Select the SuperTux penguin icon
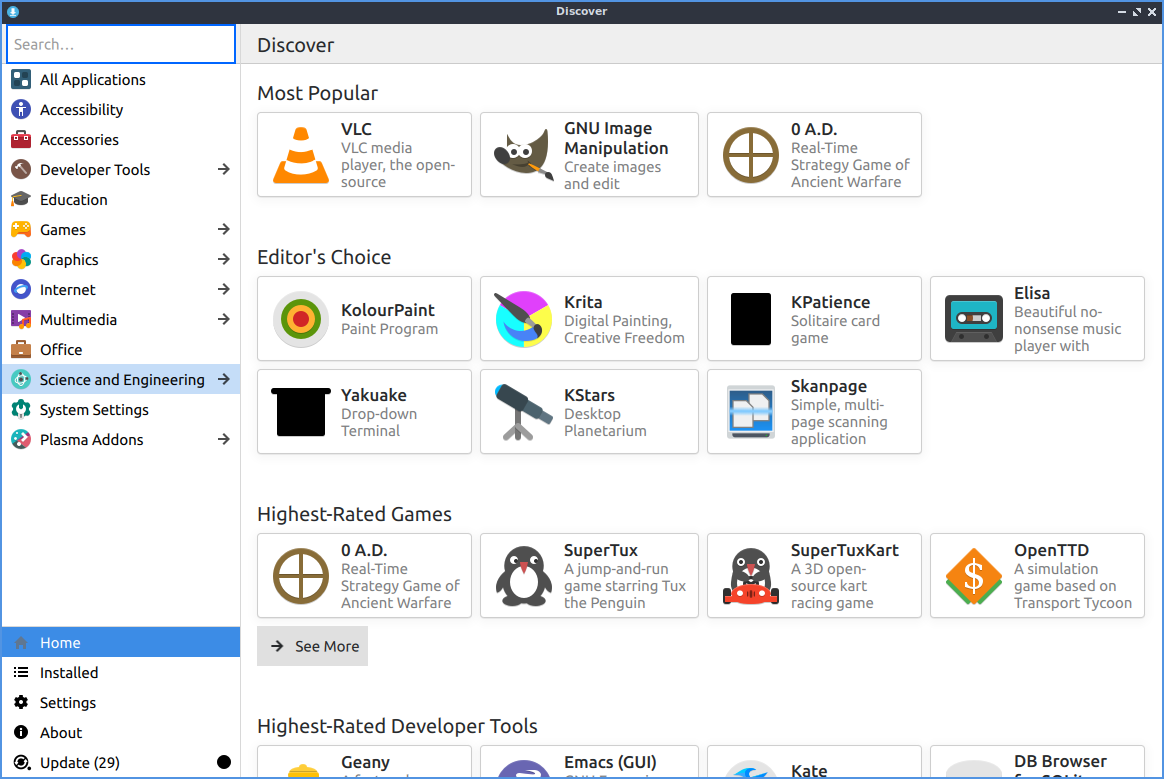 point(523,576)
